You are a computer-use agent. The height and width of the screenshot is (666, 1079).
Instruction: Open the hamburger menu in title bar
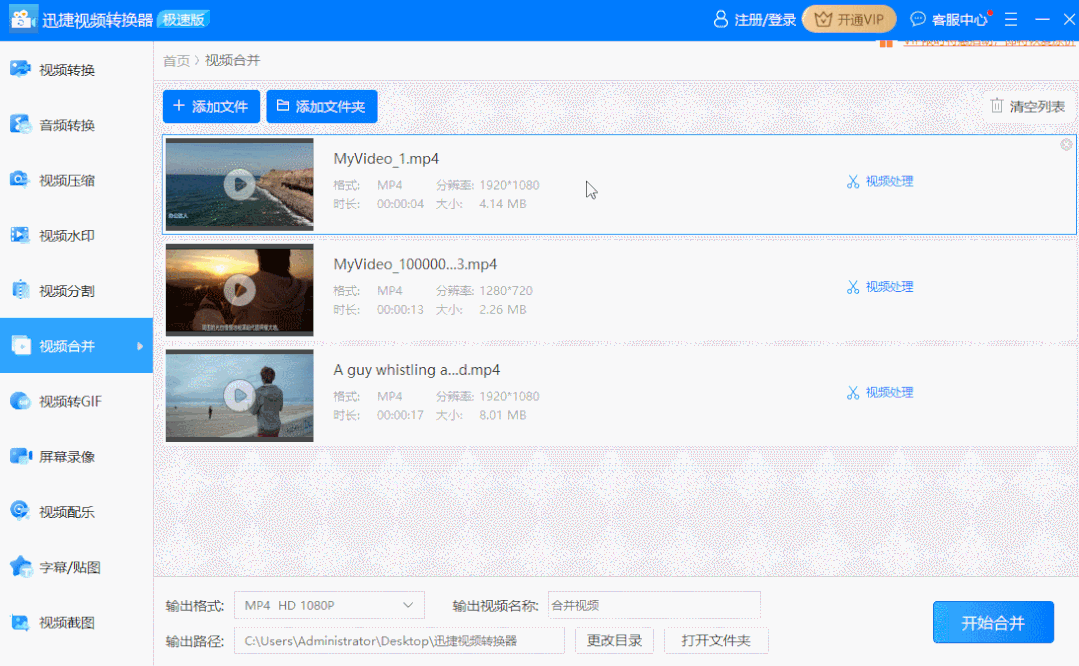pos(1011,19)
